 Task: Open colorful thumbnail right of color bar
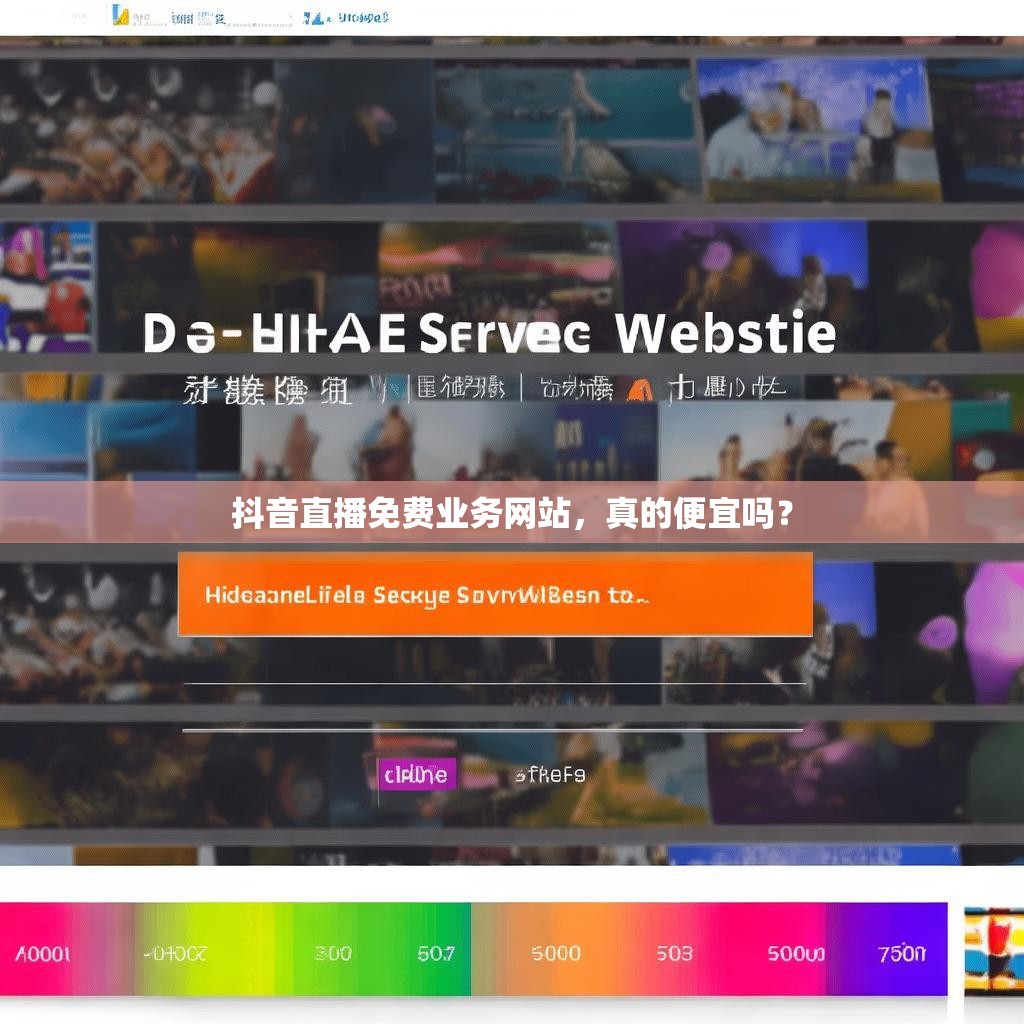994,951
